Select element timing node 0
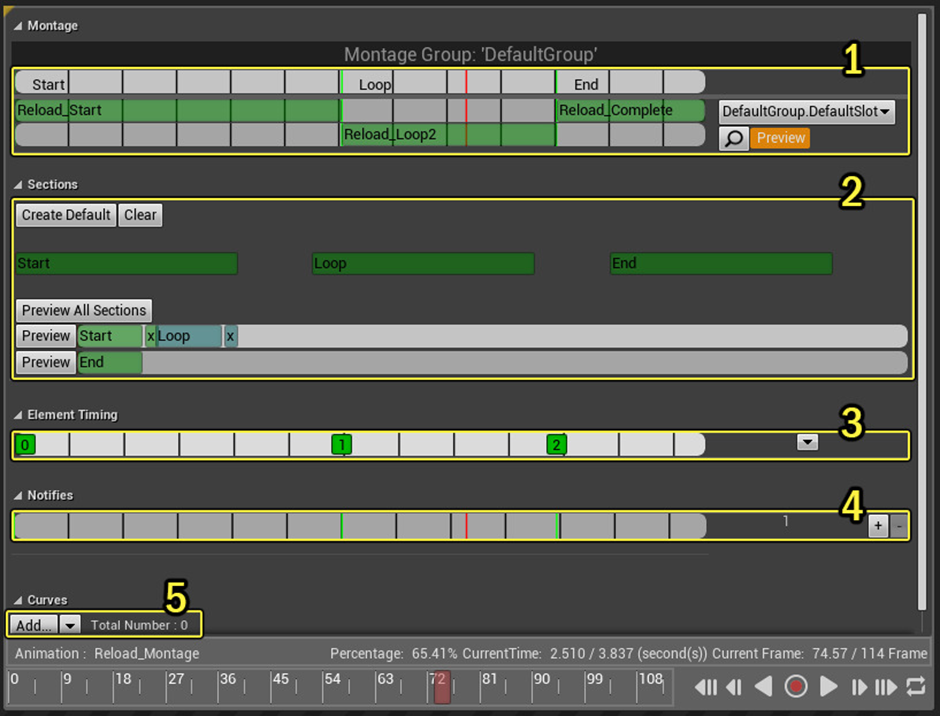Screen dimensions: 940x716 coord(25,445)
